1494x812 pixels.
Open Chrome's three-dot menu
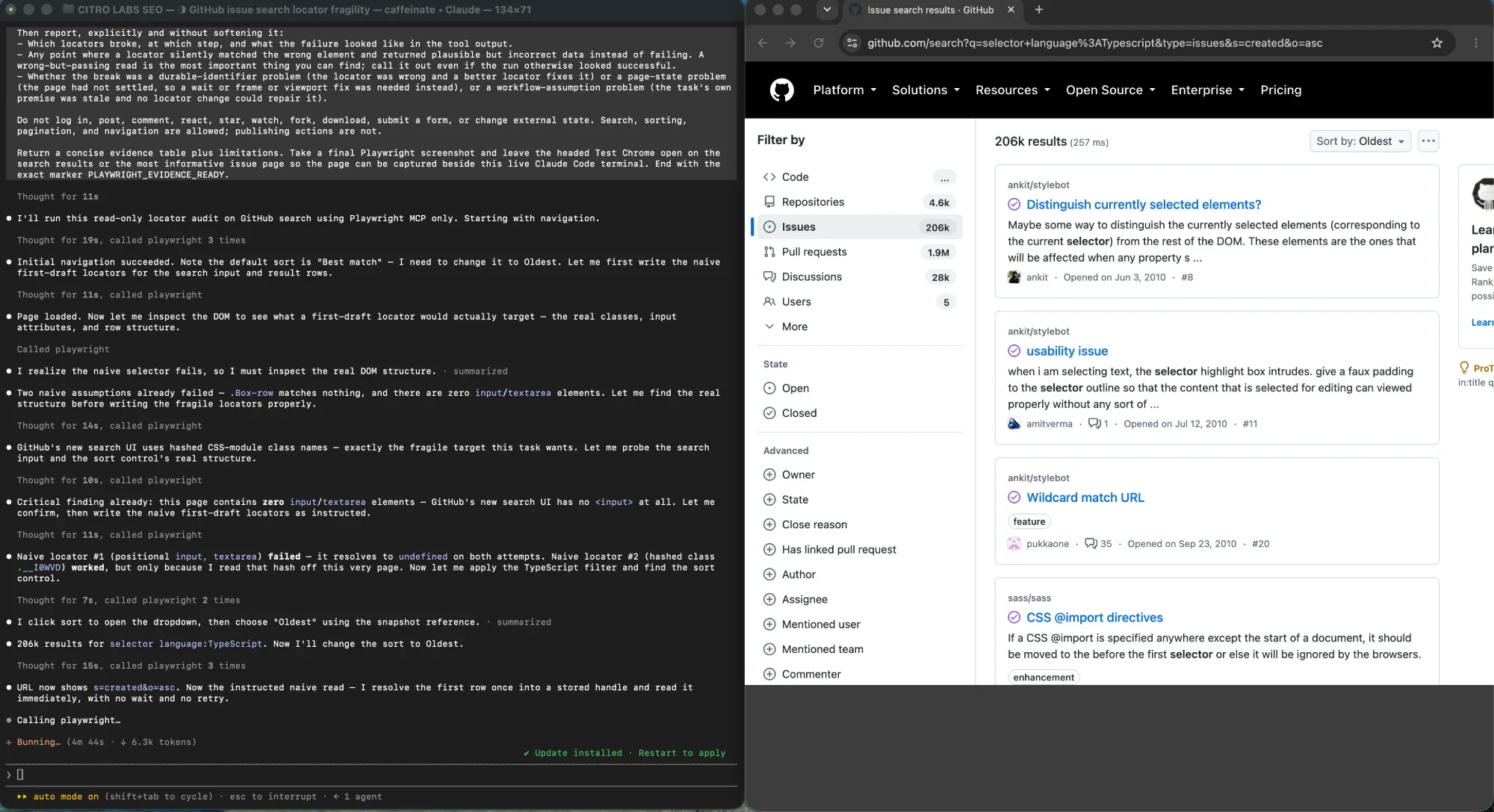tap(1475, 43)
